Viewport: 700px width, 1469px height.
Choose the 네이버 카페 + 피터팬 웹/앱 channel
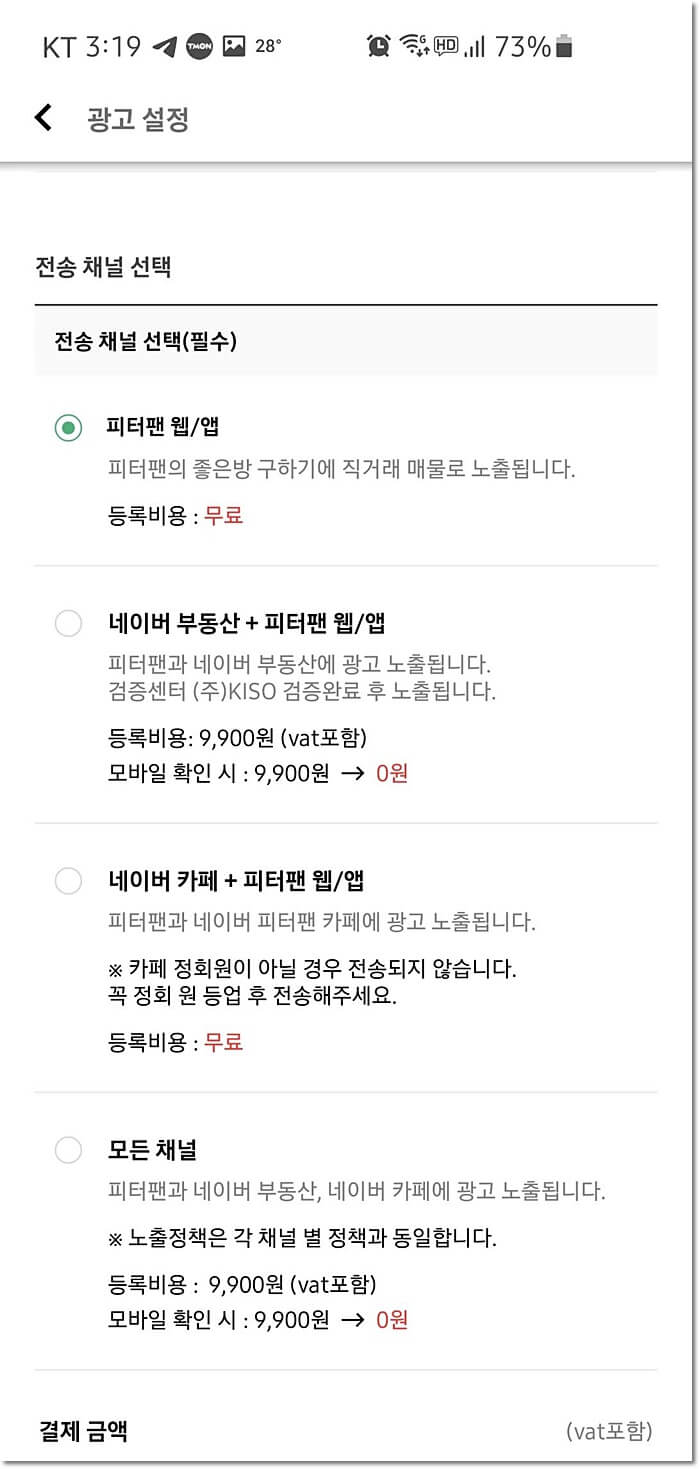coord(68,881)
